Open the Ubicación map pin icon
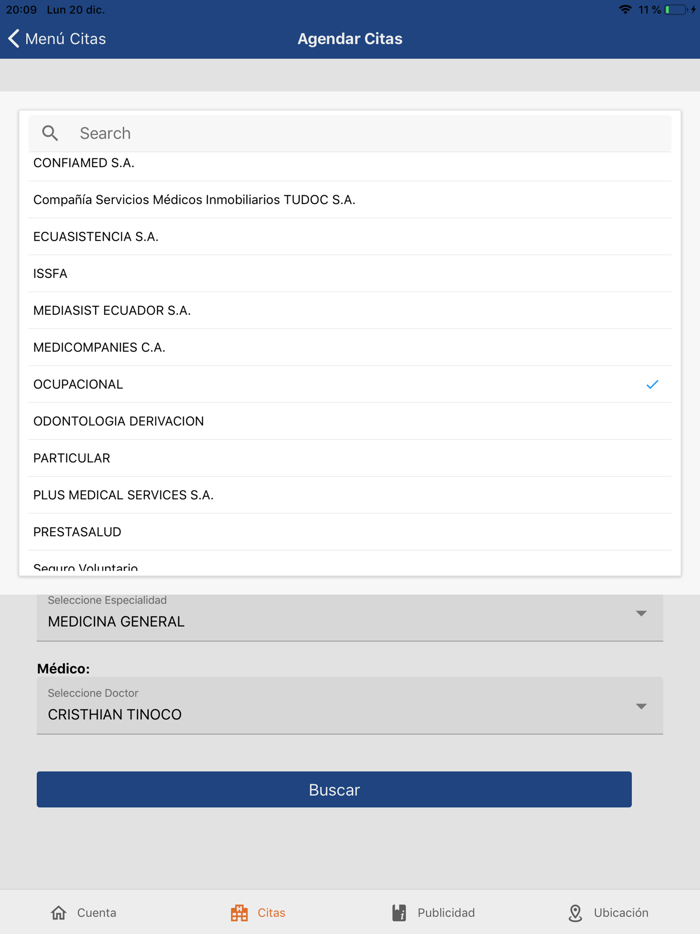The height and width of the screenshot is (934, 700). [x=576, y=911]
